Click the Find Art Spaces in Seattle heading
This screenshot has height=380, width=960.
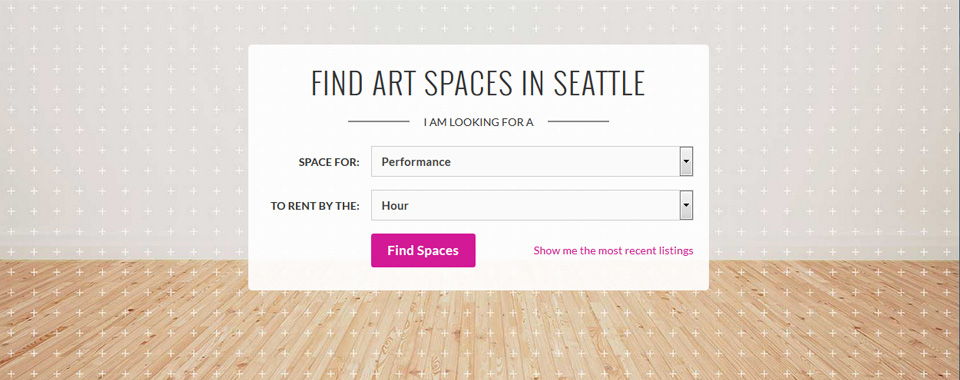[478, 84]
